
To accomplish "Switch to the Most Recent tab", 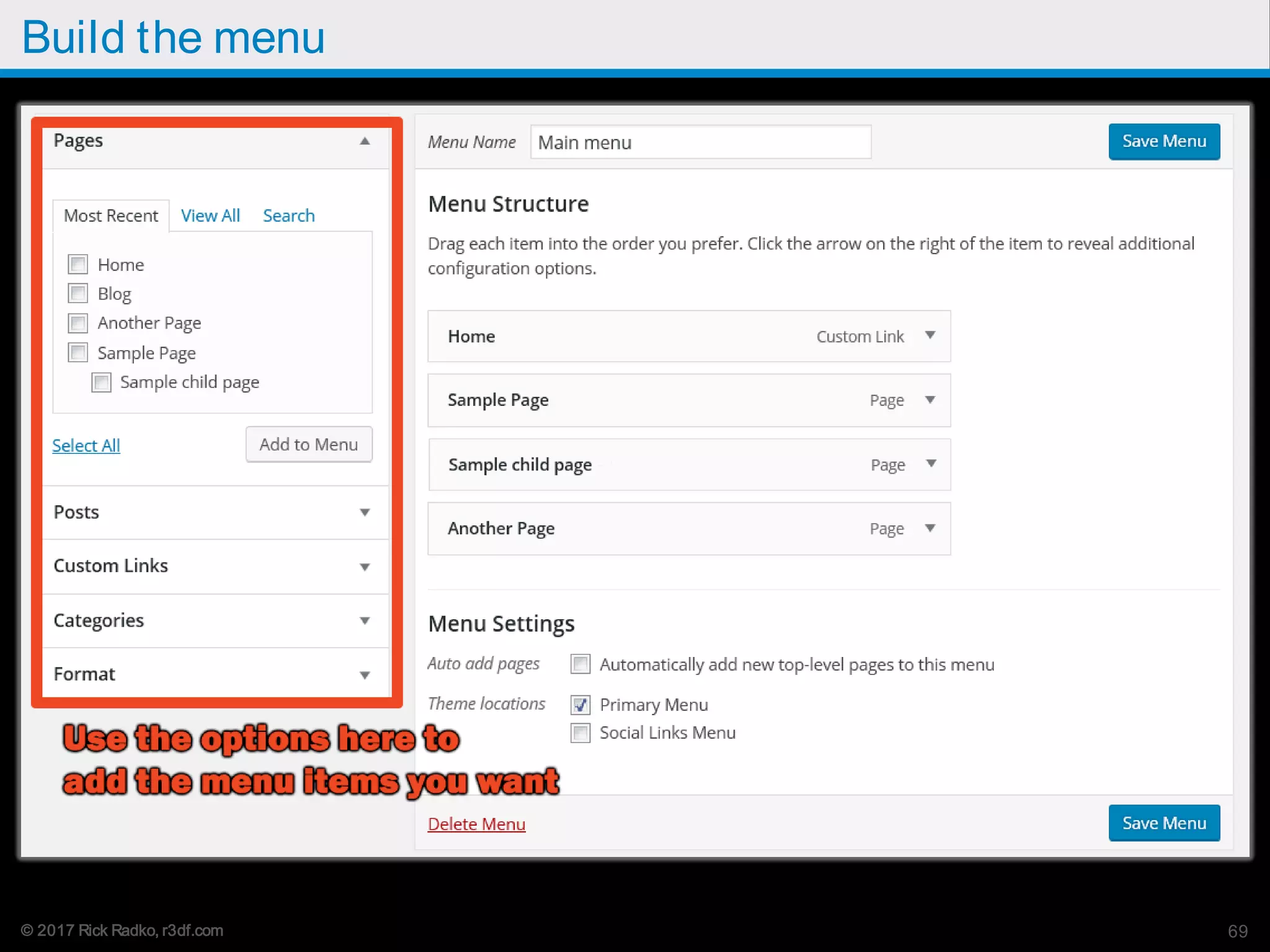I will tap(111, 216).
